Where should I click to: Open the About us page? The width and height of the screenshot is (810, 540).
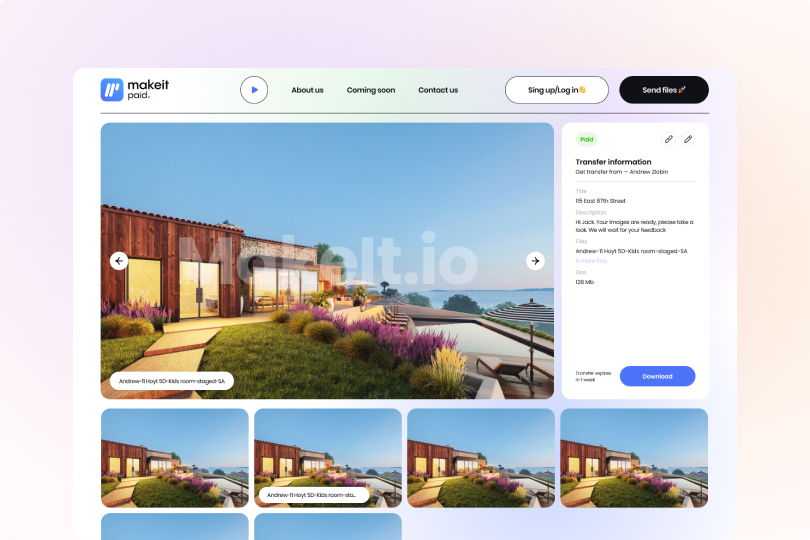pos(307,90)
